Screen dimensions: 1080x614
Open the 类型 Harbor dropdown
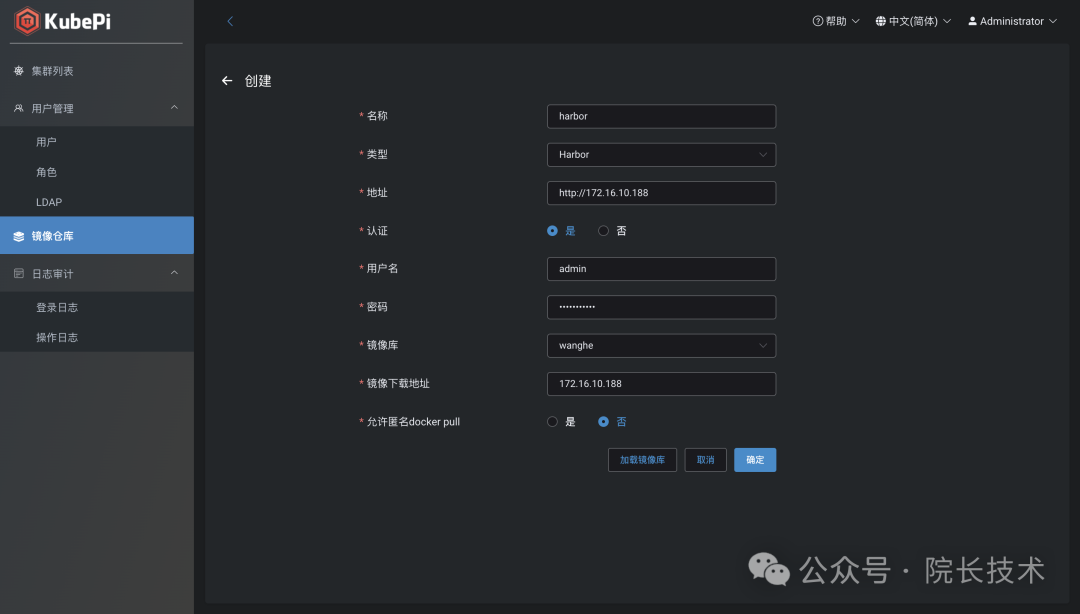(x=661, y=155)
